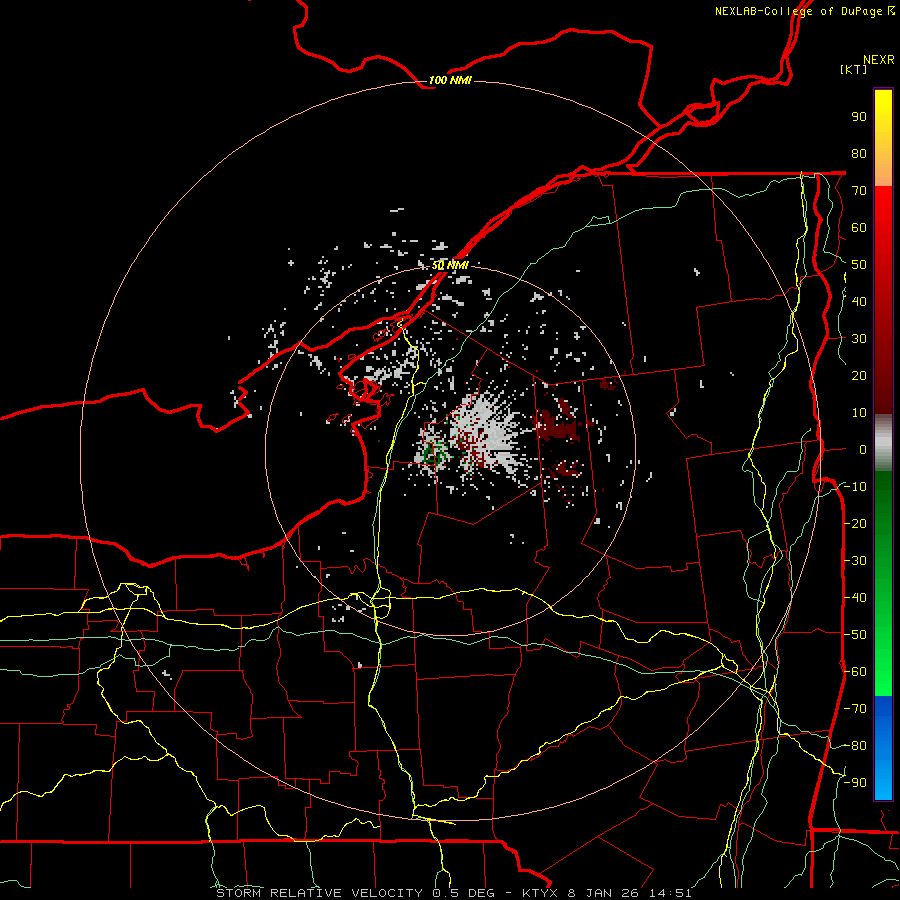900x900 pixels.
Task: Click the -40 scale label
Action: click(855, 598)
